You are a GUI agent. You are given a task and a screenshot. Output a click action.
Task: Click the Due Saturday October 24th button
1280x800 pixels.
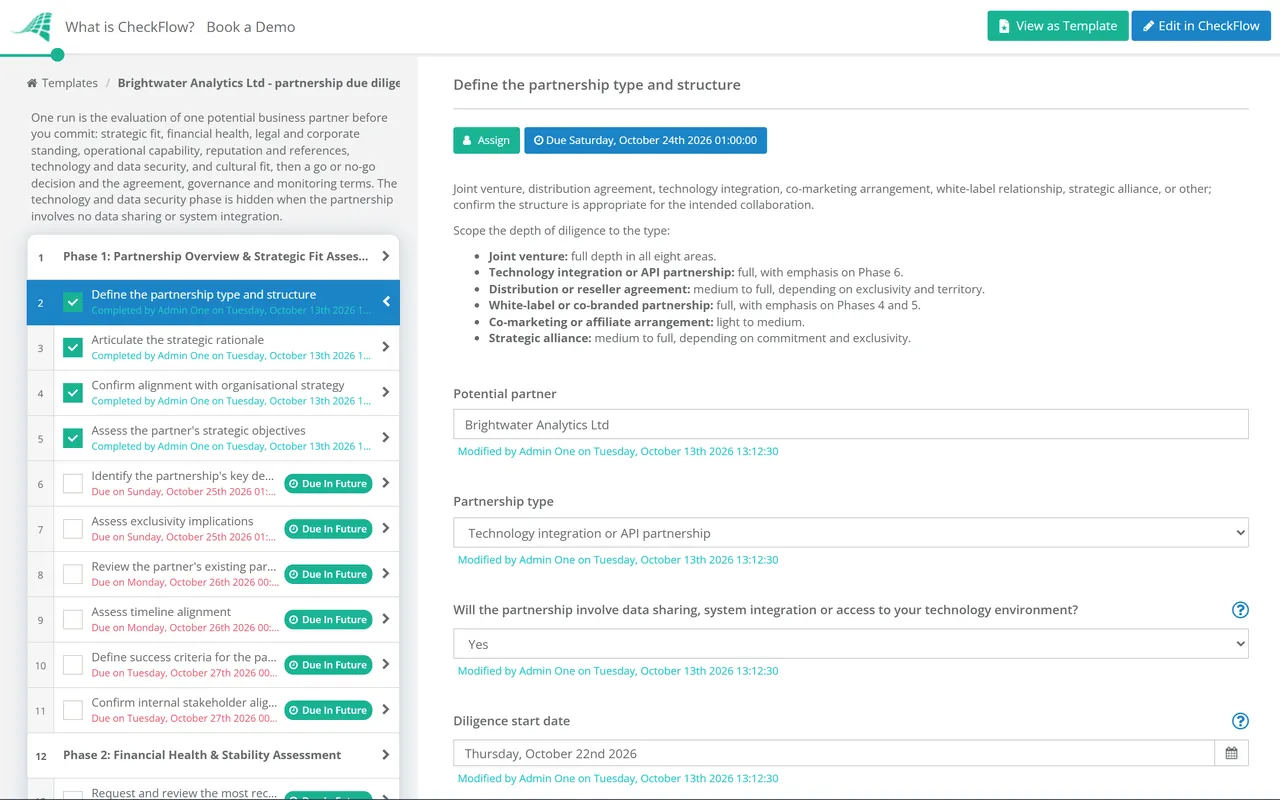point(646,140)
